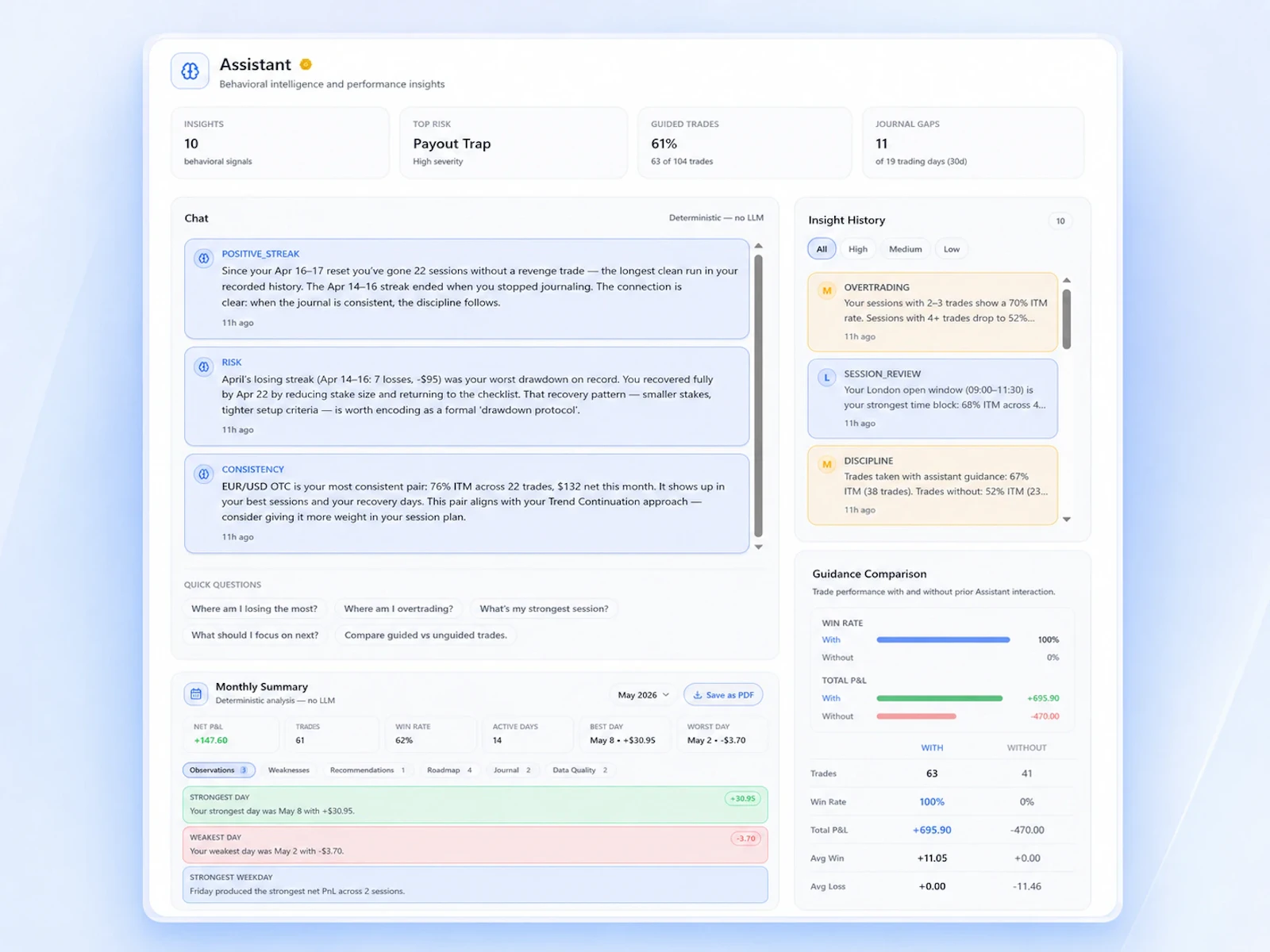Open the SESSION_REVIEW insight card

pyautogui.click(x=933, y=398)
